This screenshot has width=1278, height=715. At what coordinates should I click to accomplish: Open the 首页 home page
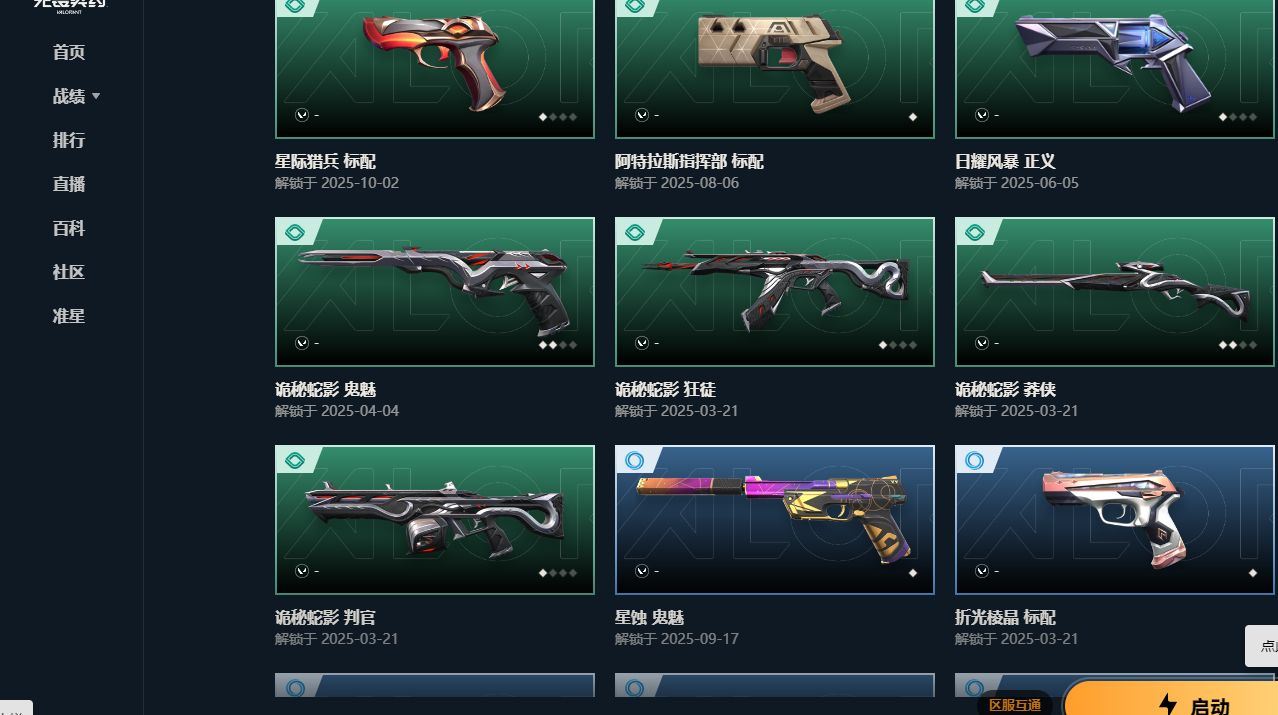tap(69, 52)
